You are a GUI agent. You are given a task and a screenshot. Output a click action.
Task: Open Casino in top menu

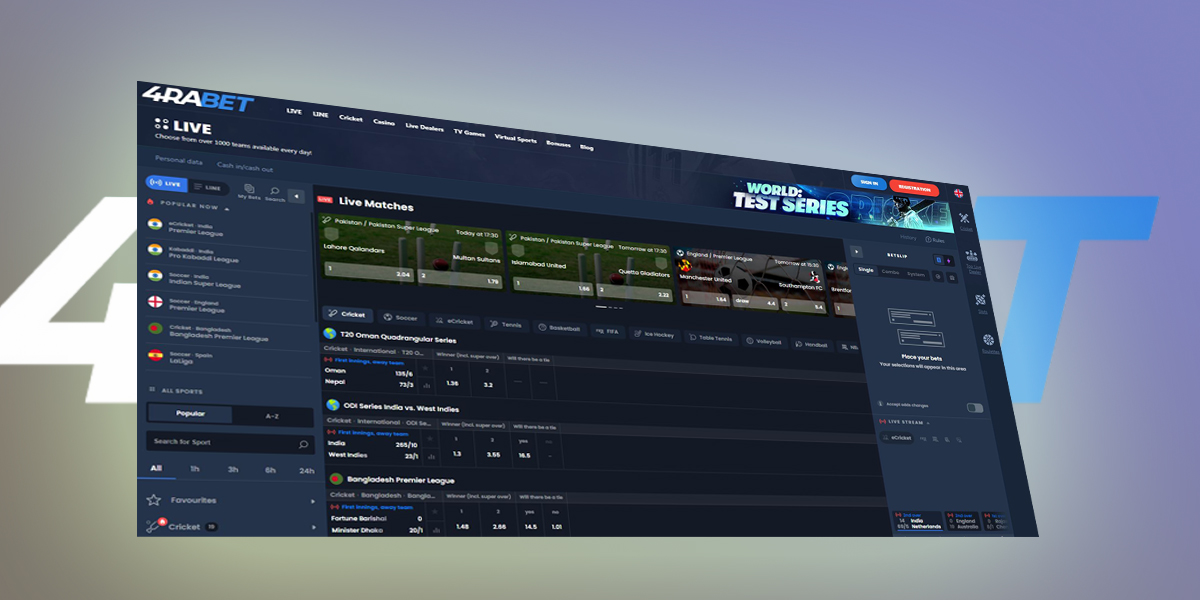tap(384, 121)
